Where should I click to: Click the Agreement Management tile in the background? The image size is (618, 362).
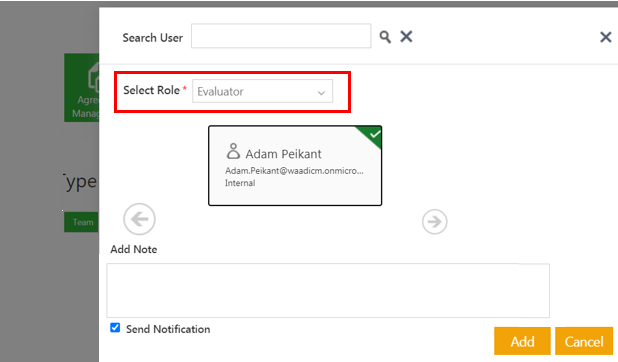pos(82,88)
